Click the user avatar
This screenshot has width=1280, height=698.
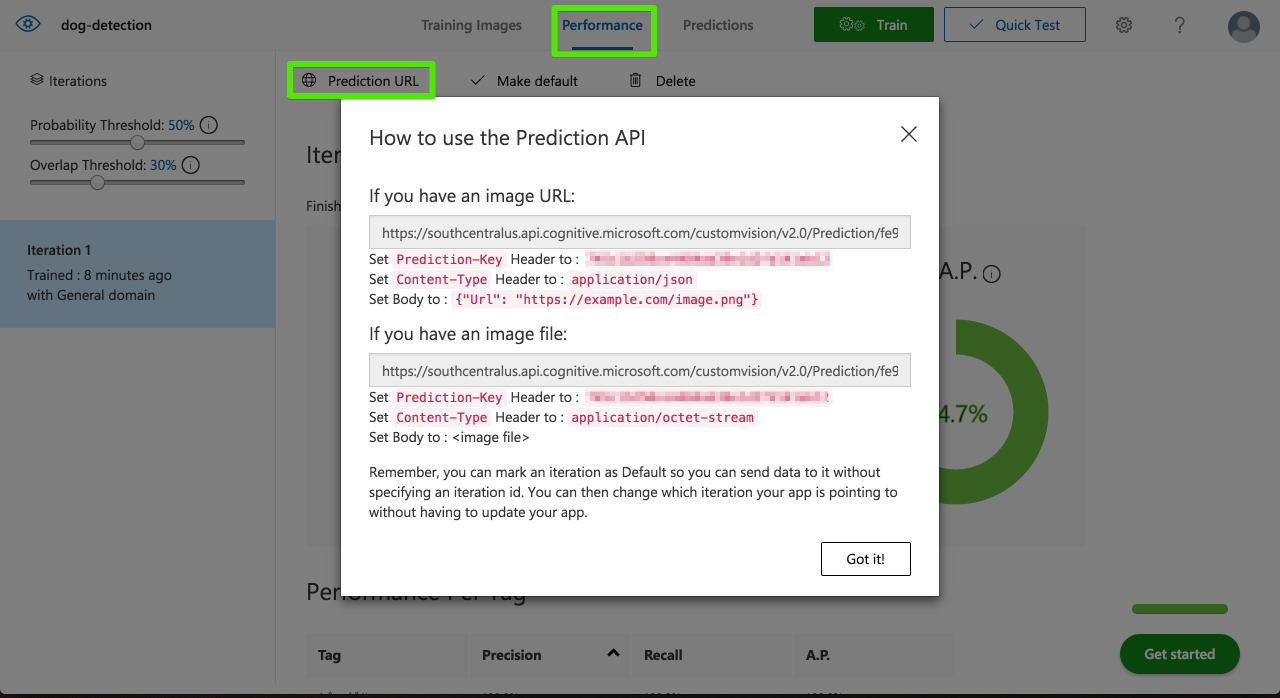tap(1243, 27)
